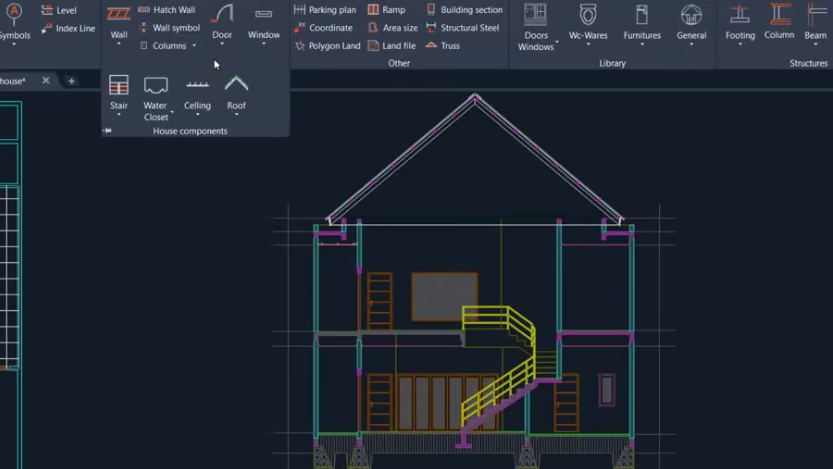833x469 pixels.
Task: Click the Parking plan tool
Action: coord(325,10)
